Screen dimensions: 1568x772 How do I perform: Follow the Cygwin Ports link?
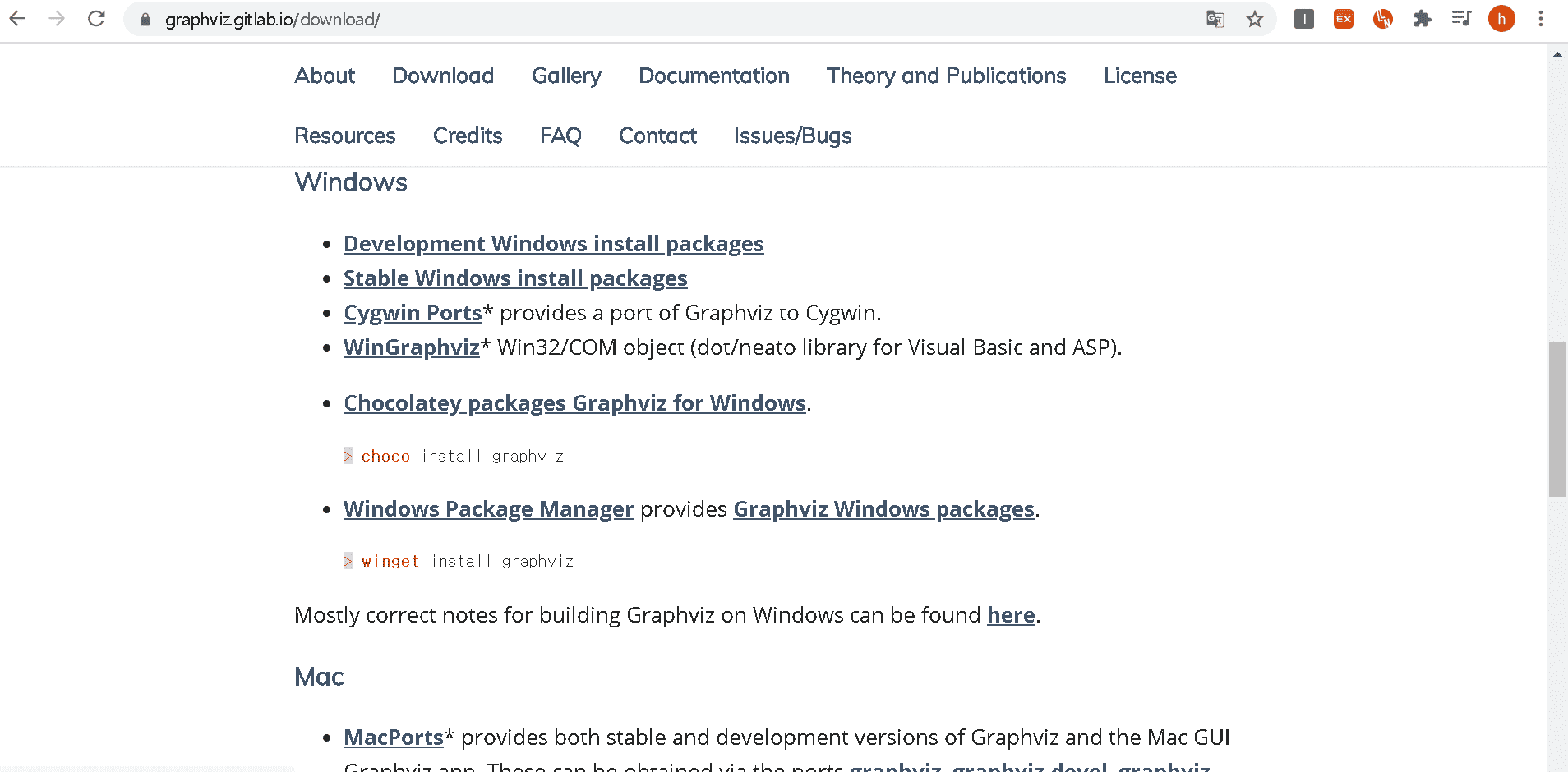tap(413, 313)
